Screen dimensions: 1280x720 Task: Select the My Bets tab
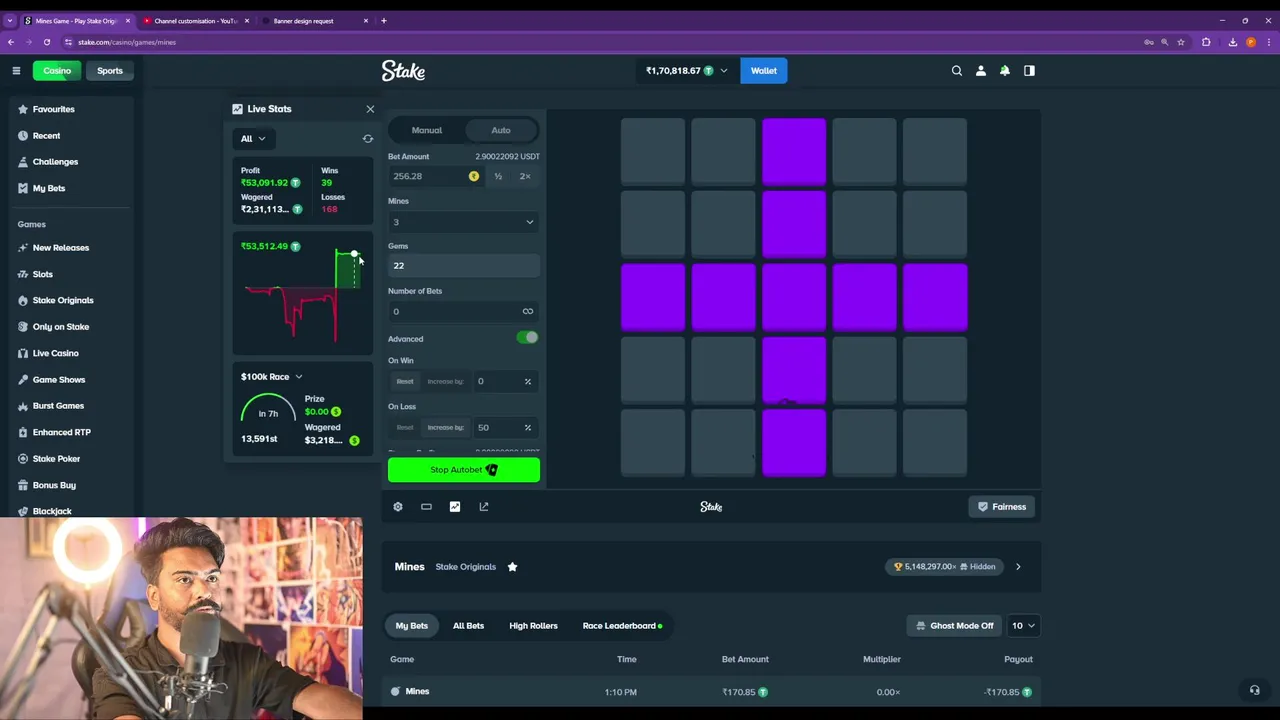(412, 626)
